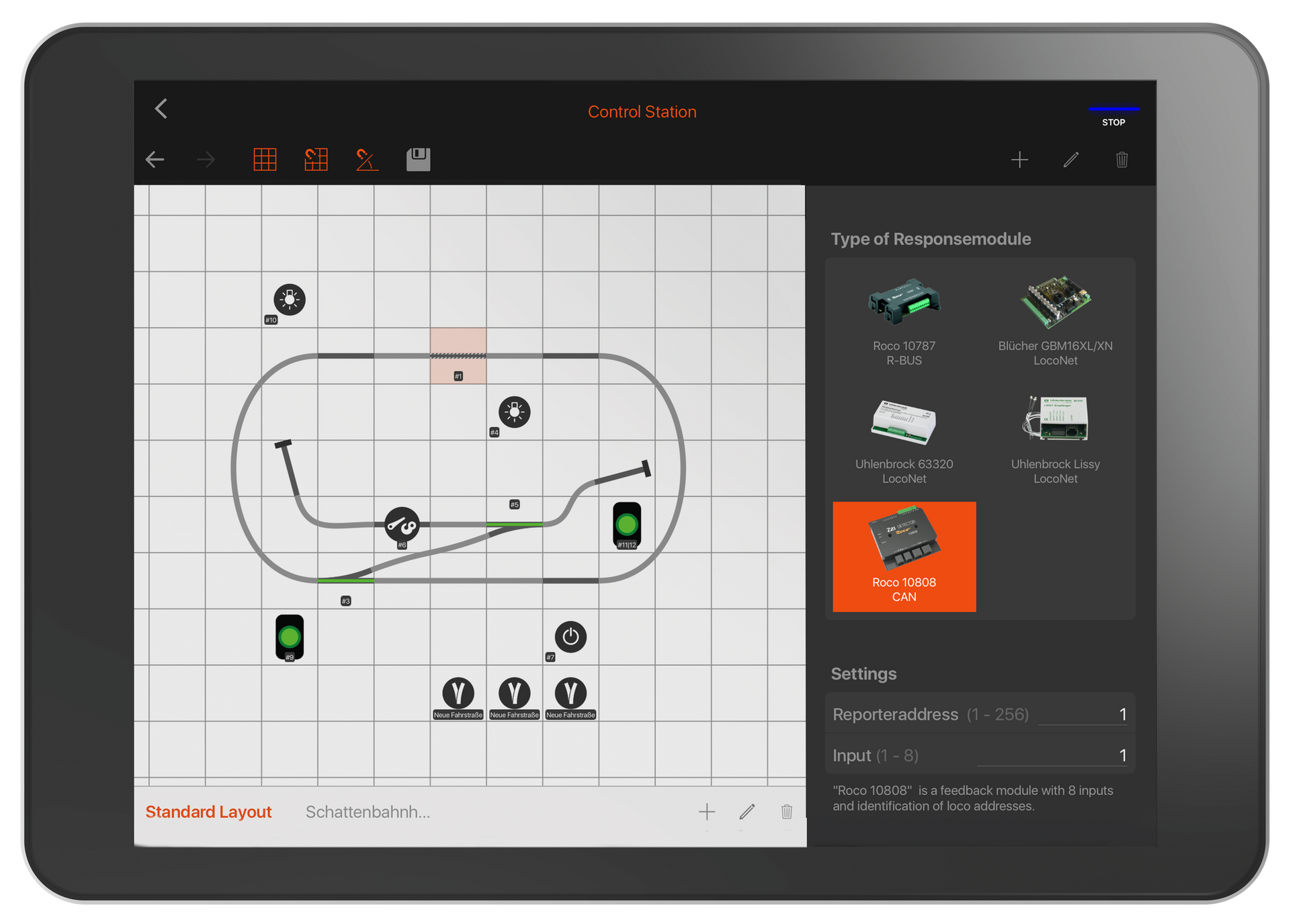
Task: Toggle the power element #7 on the layout
Action: coord(570,637)
